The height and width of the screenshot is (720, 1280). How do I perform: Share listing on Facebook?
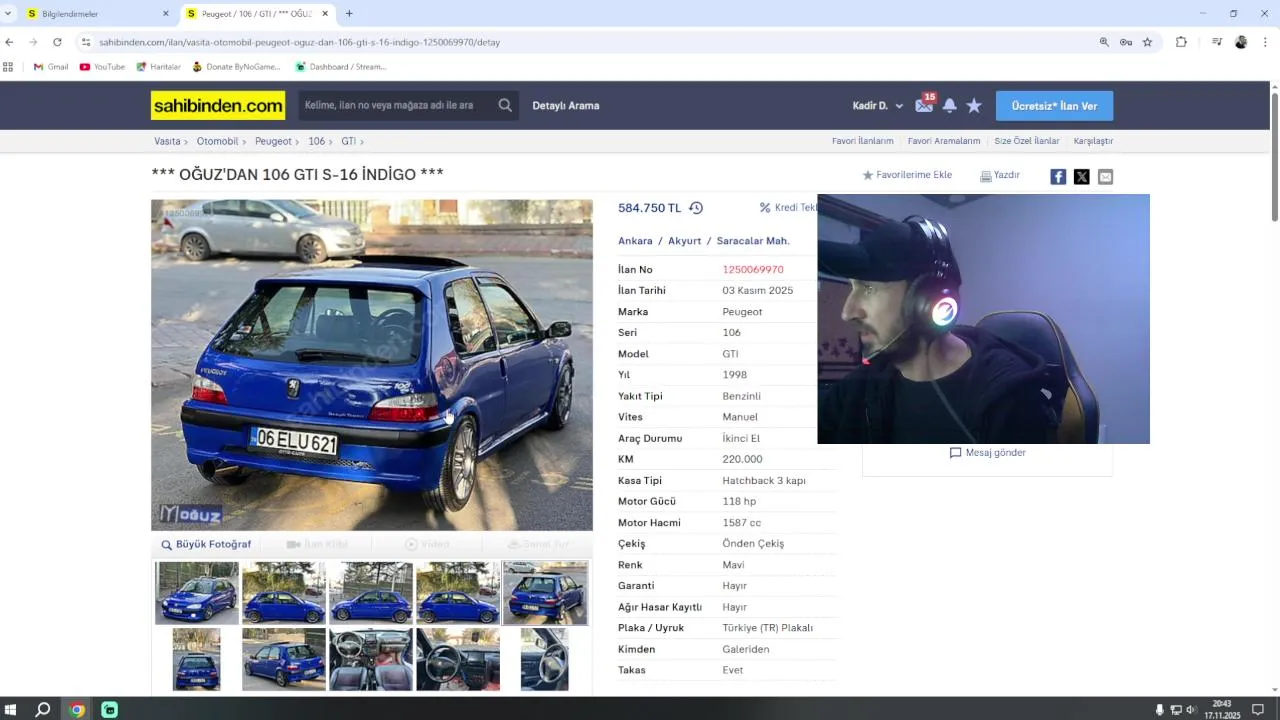coord(1058,176)
